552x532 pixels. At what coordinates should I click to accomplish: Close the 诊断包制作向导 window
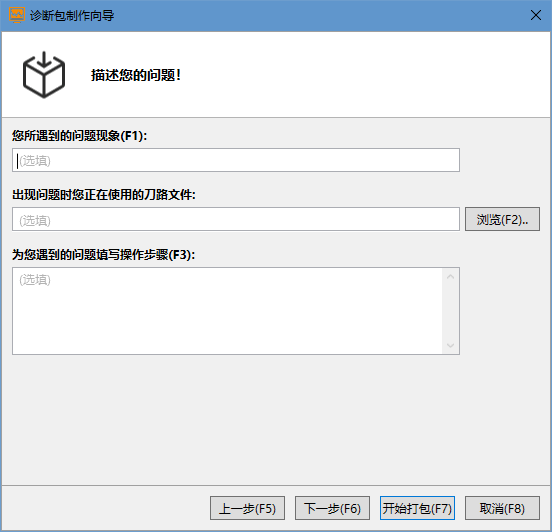coord(536,15)
